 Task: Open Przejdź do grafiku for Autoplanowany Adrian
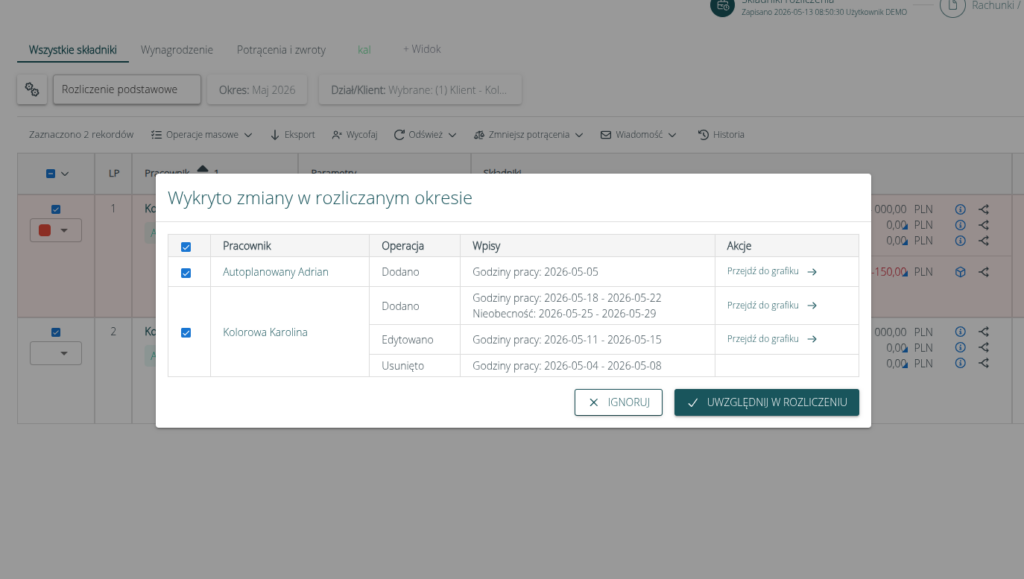click(x=771, y=271)
